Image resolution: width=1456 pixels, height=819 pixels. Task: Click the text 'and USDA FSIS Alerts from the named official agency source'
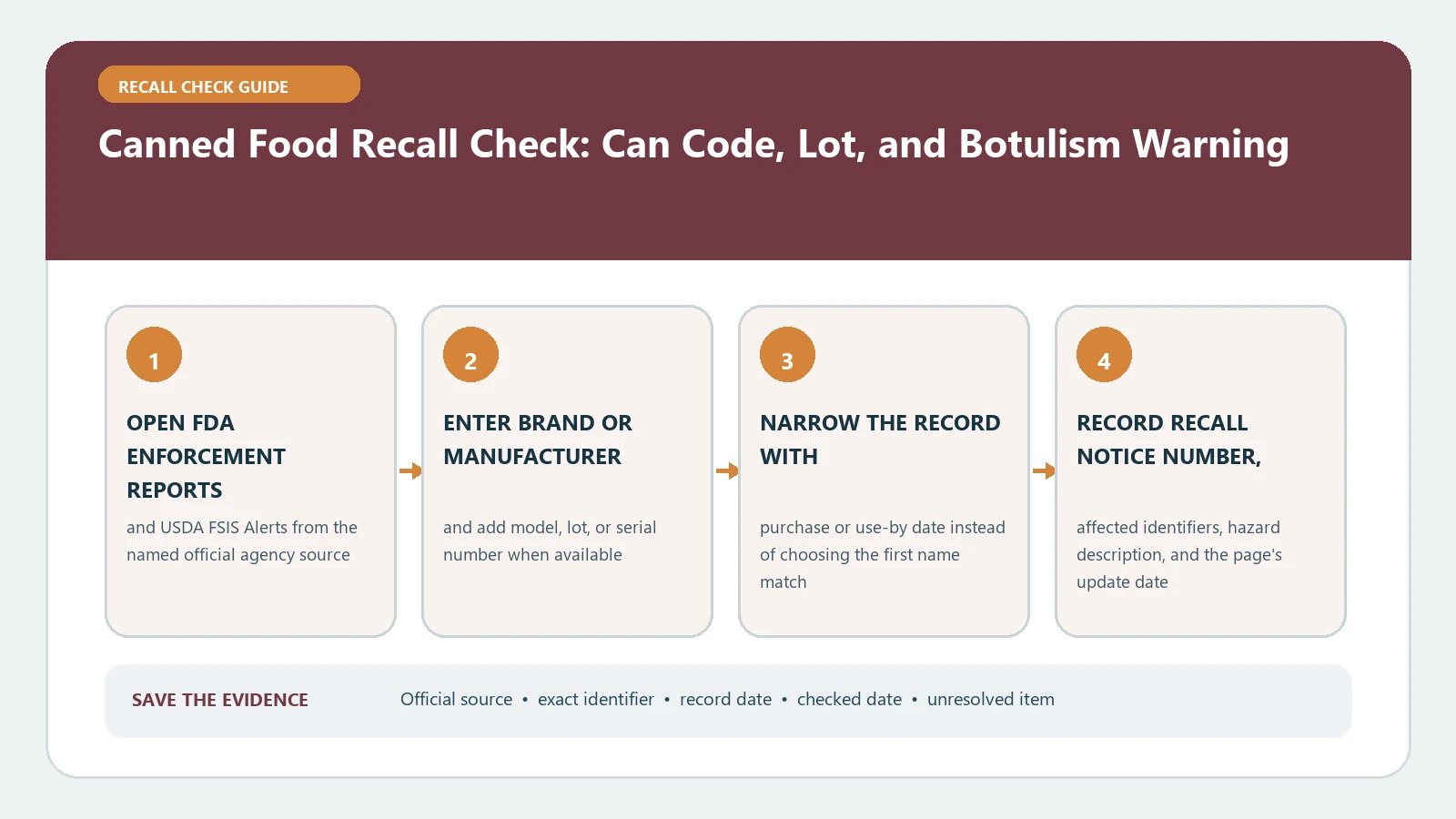click(x=242, y=541)
